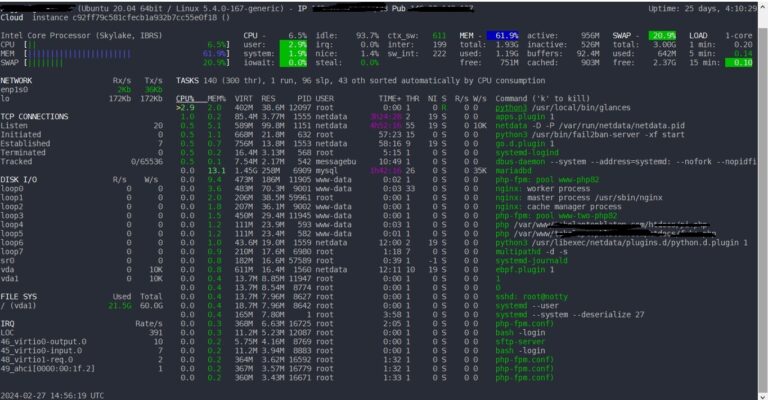Select the 46_virtio0-output.0 IRQ row
The height and width of the screenshot is (400, 768).
[x=81, y=342]
